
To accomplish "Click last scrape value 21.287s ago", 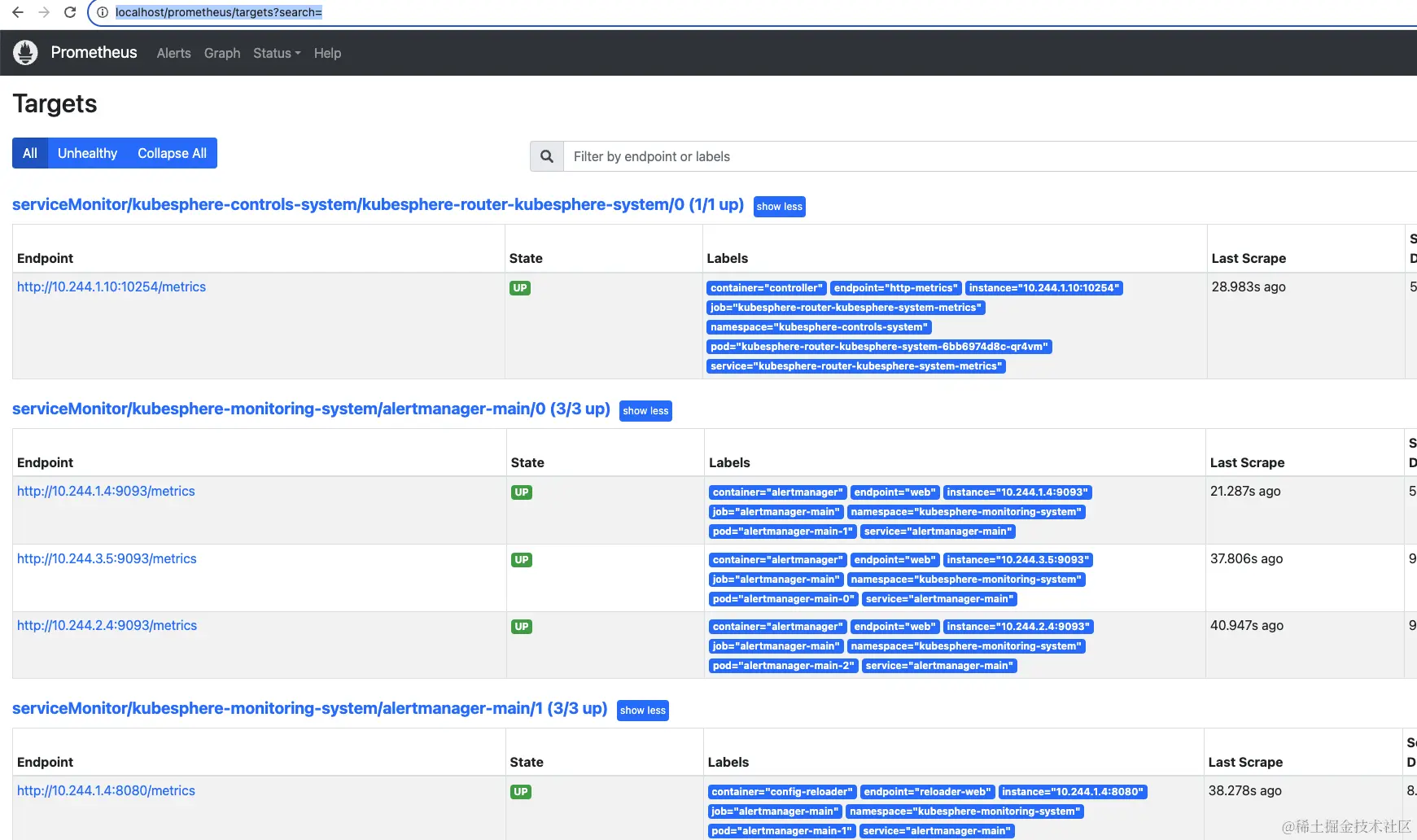I will 1245,491.
